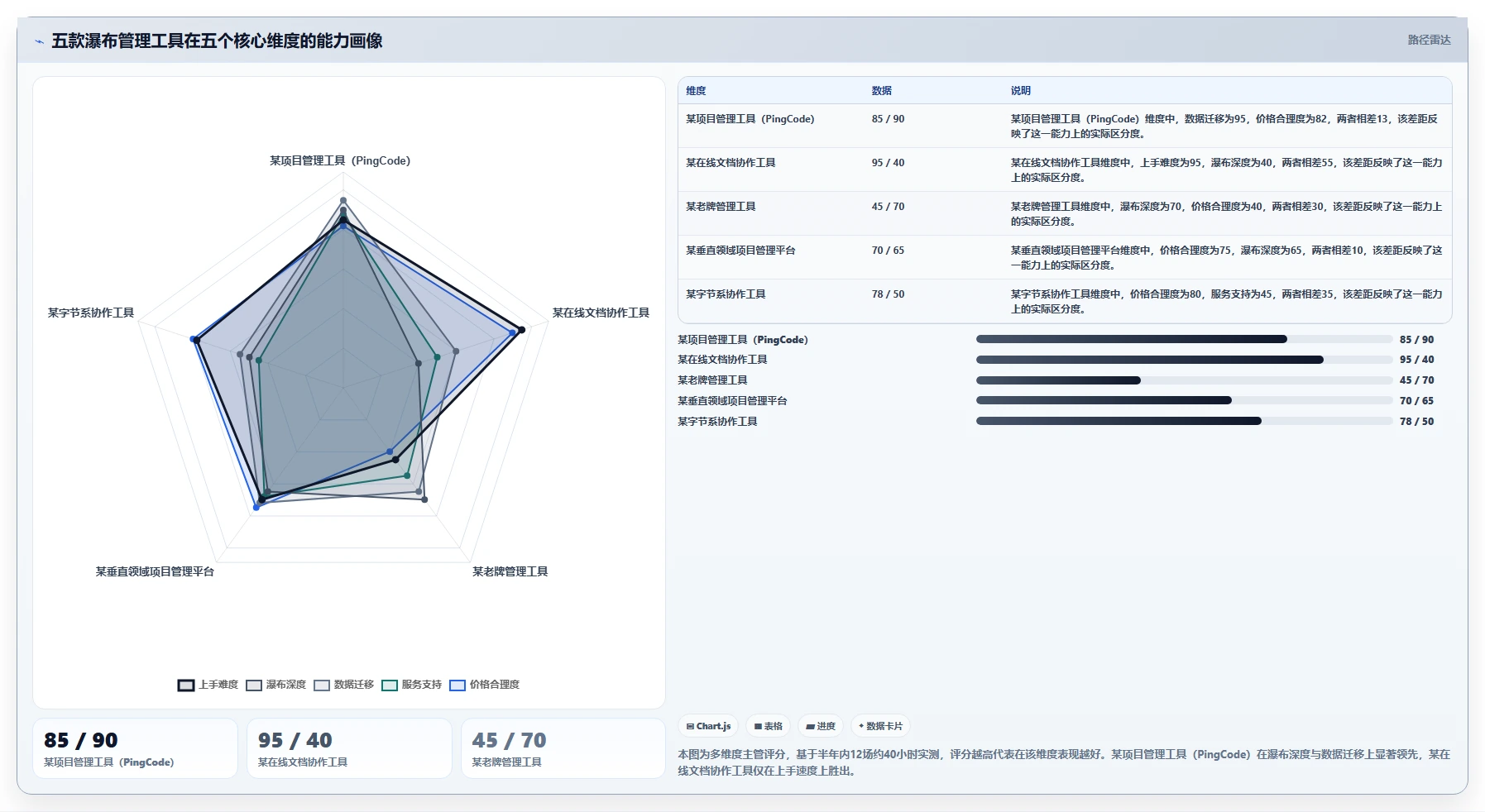Toggle the 价格合理度 legend series
This screenshot has width=1485, height=812.
pos(484,685)
